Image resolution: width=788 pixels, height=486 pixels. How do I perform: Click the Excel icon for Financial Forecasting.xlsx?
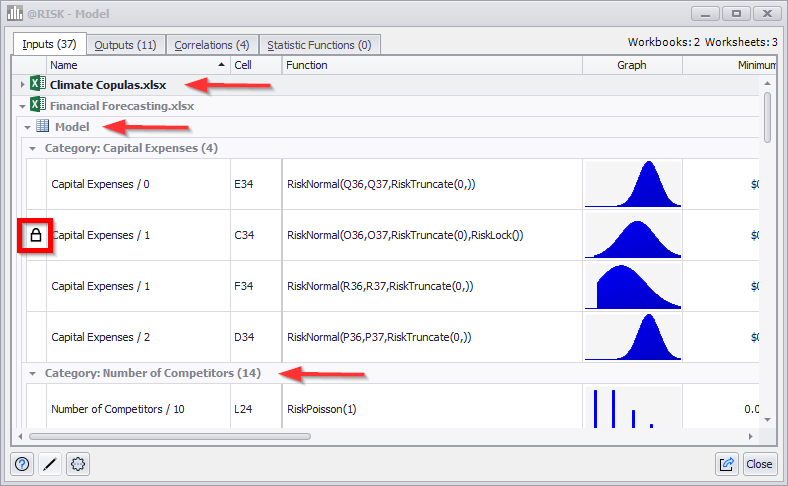pyautogui.click(x=38, y=106)
